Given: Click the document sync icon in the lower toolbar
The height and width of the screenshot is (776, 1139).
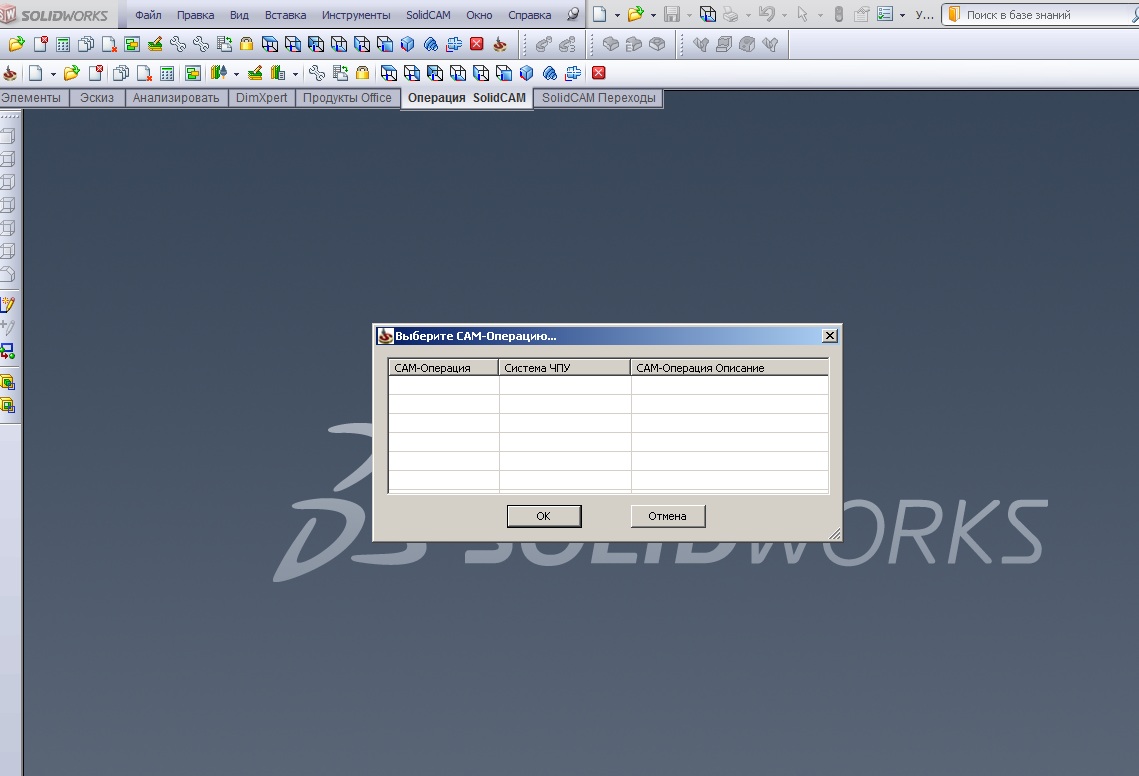Looking at the screenshot, I should (340, 73).
